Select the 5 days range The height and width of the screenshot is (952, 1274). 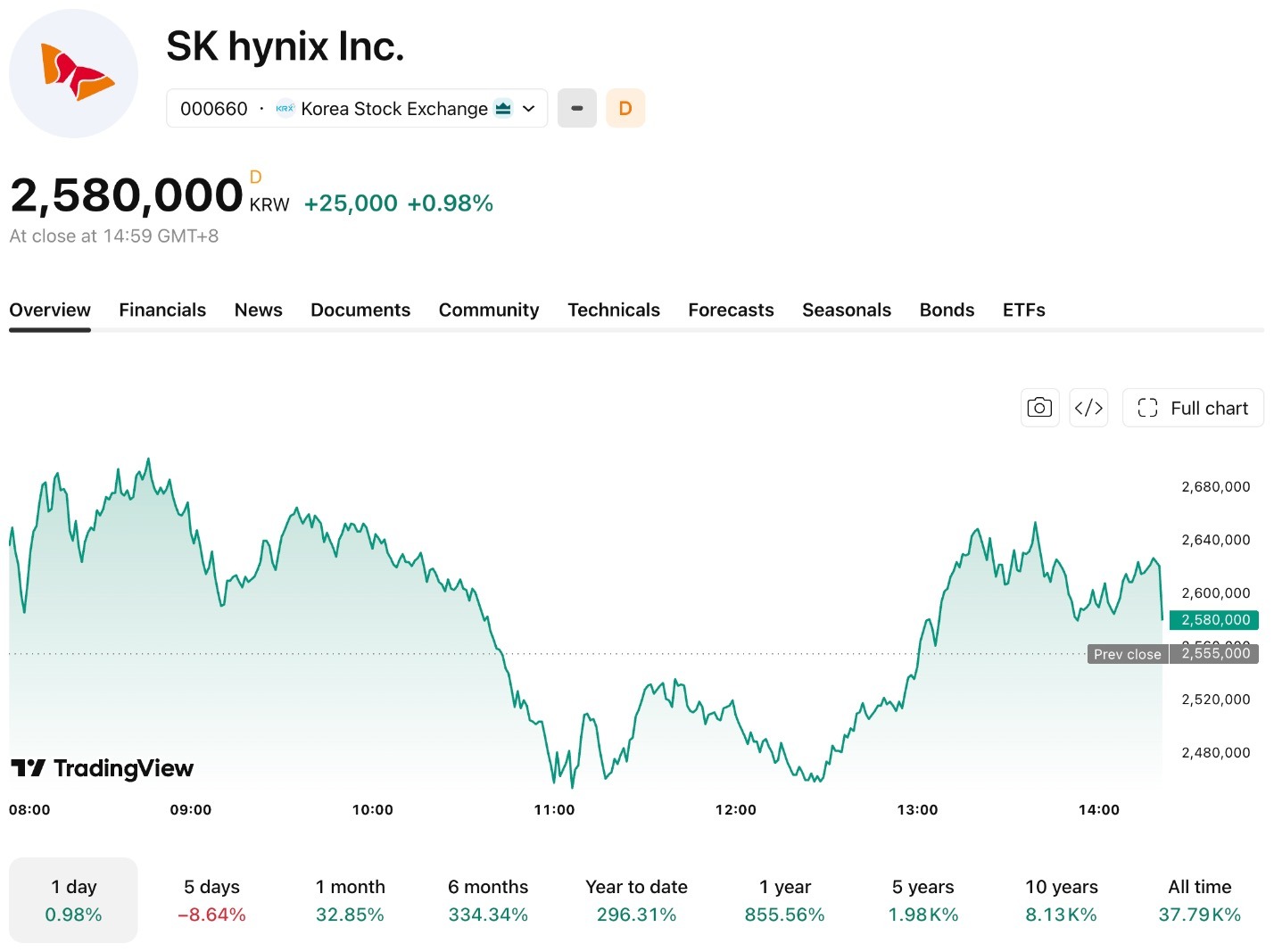(212, 900)
